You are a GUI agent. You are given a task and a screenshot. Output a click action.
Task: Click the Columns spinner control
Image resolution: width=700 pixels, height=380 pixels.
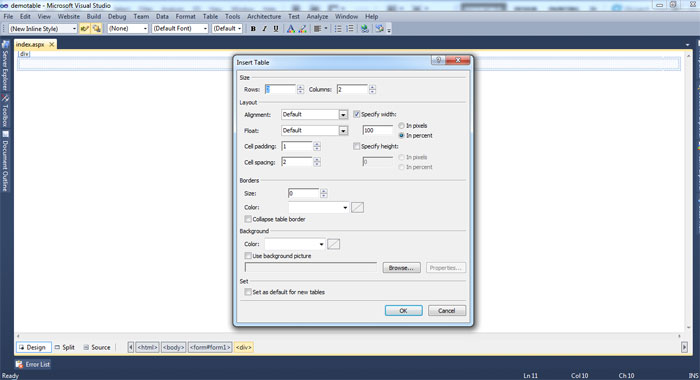[x=372, y=89]
